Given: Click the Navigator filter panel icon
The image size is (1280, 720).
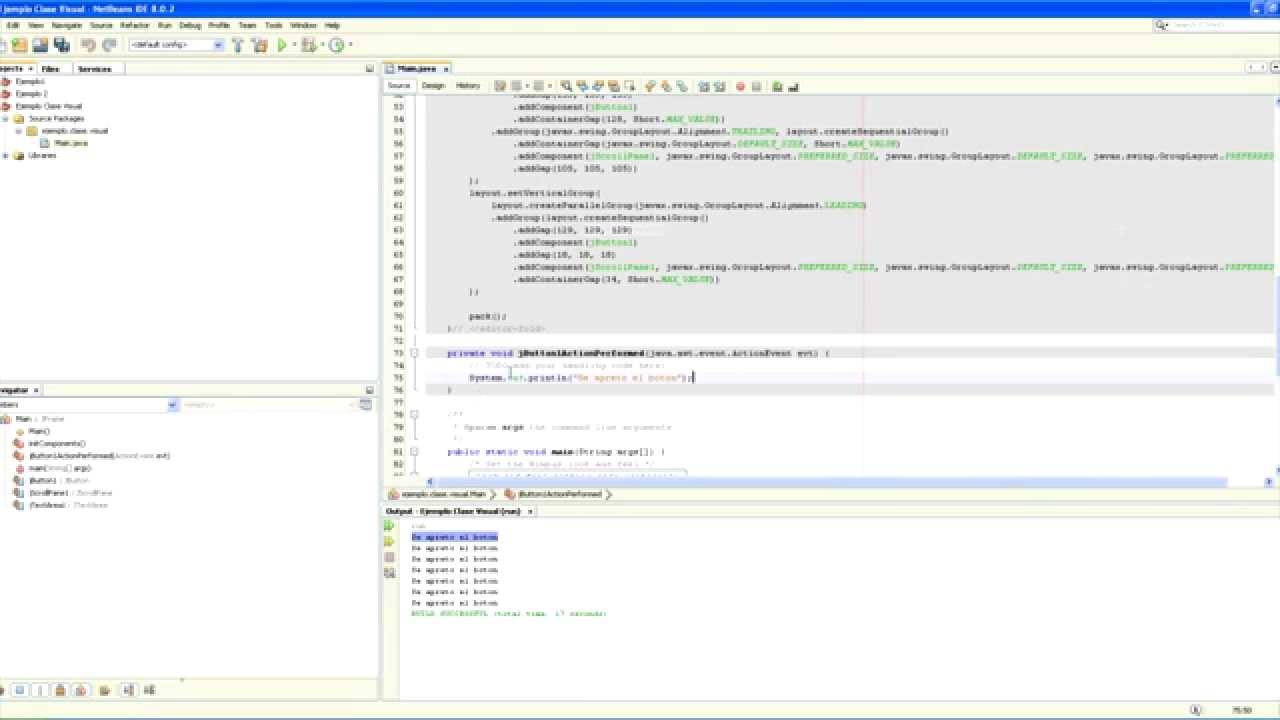Looking at the screenshot, I should pyautogui.click(x=366, y=404).
